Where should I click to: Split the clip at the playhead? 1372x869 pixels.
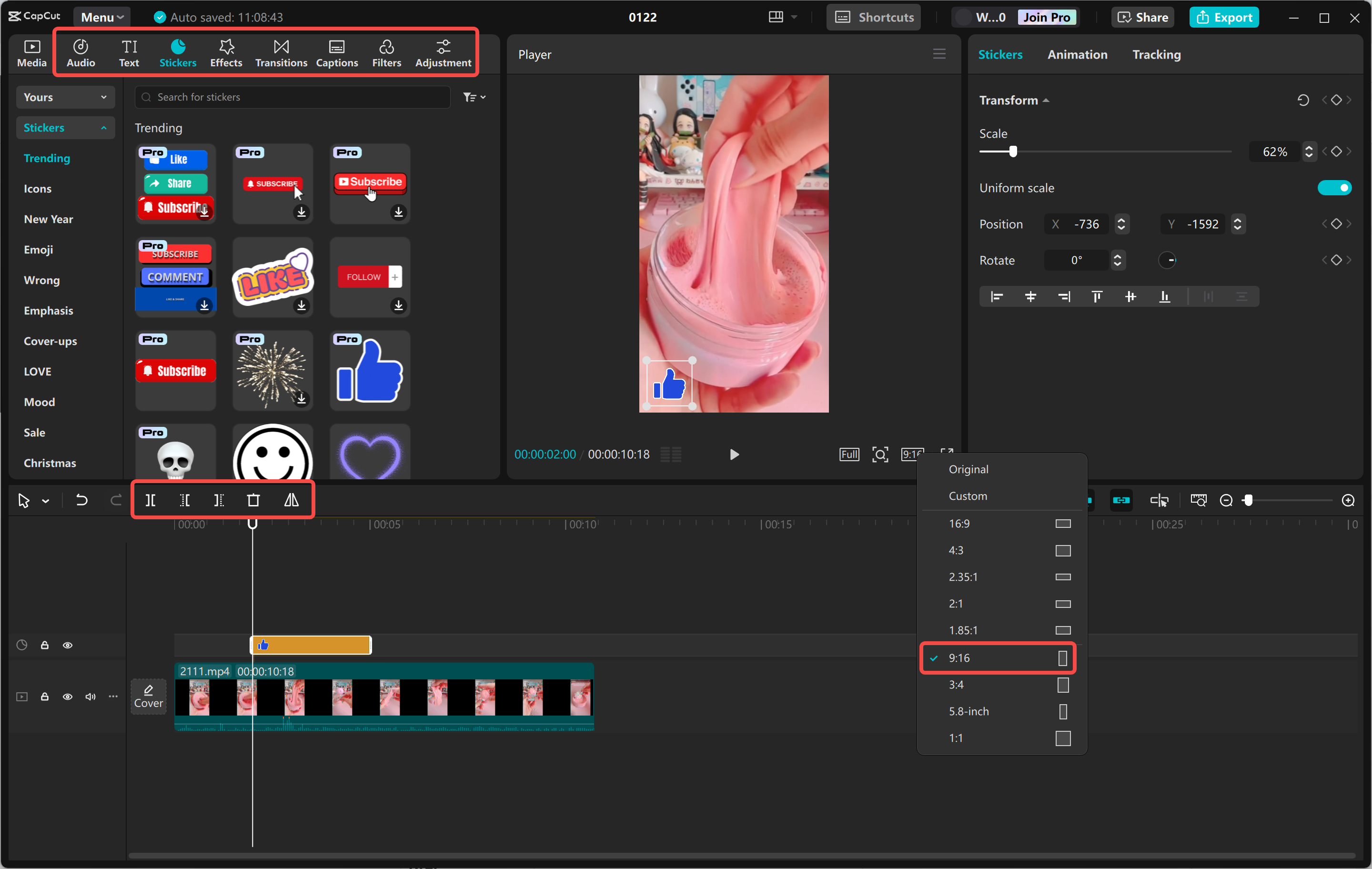point(151,500)
